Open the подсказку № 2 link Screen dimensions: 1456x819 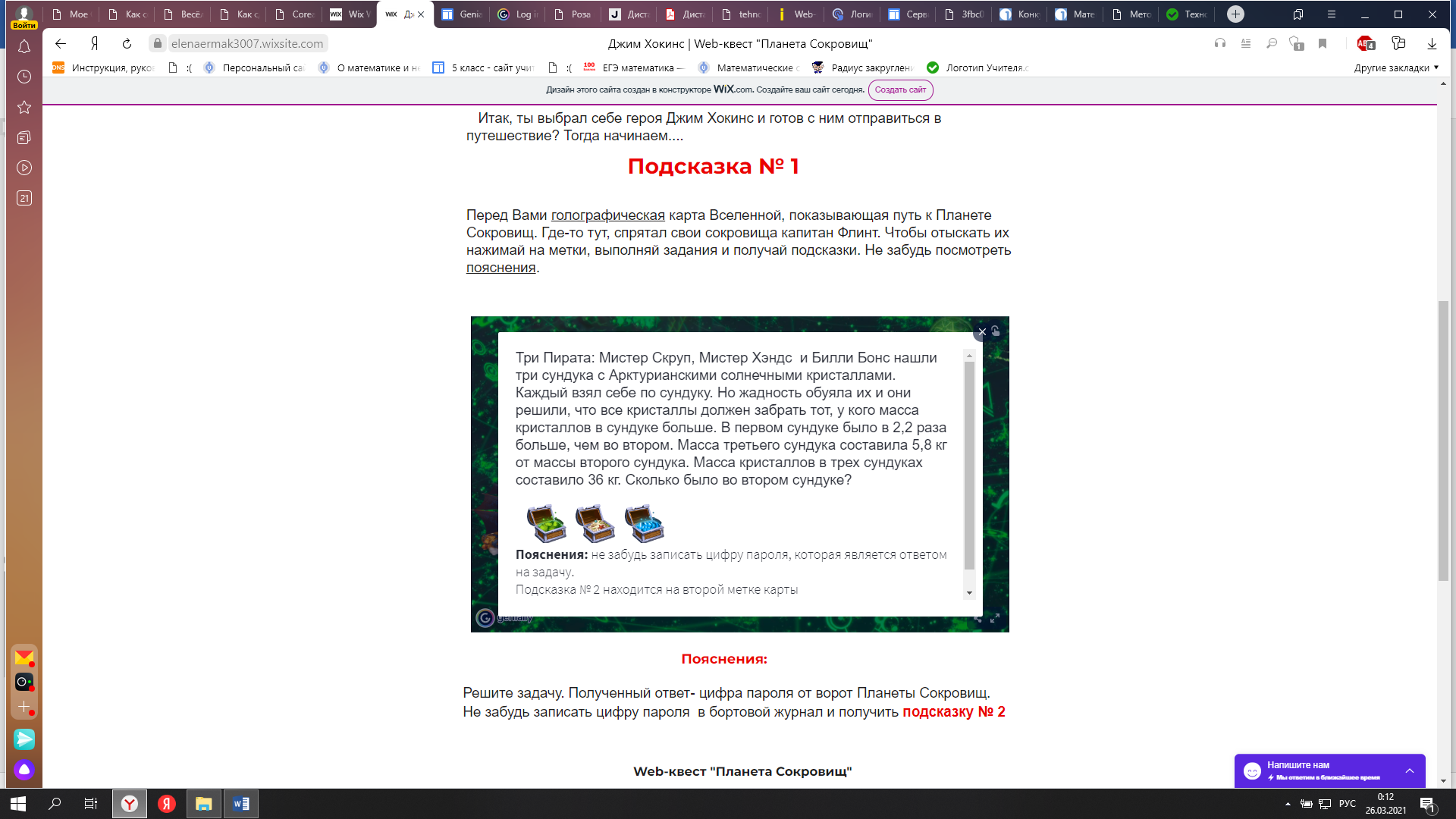[x=953, y=712]
